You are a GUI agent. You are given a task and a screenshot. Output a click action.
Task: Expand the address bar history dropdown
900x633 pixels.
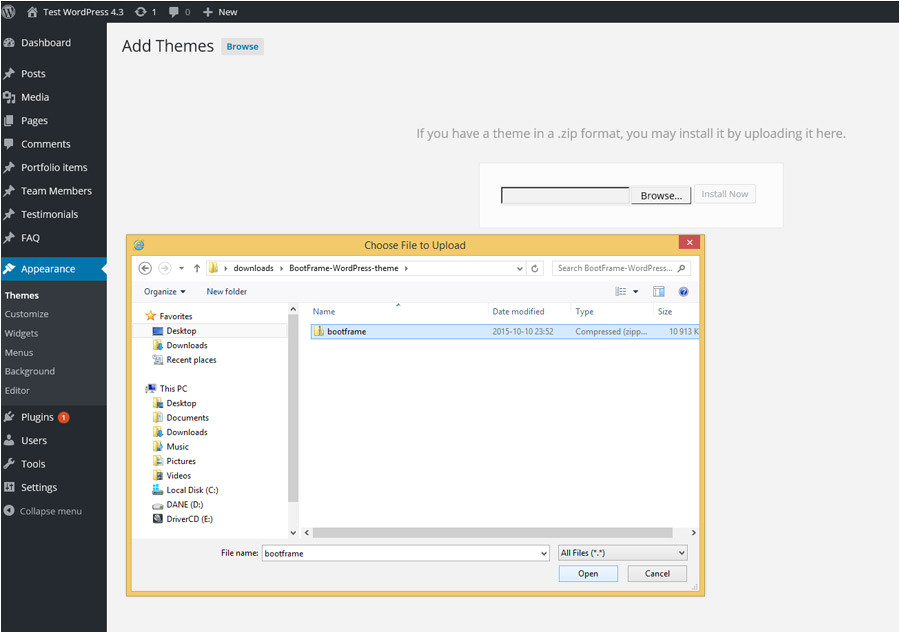point(519,268)
